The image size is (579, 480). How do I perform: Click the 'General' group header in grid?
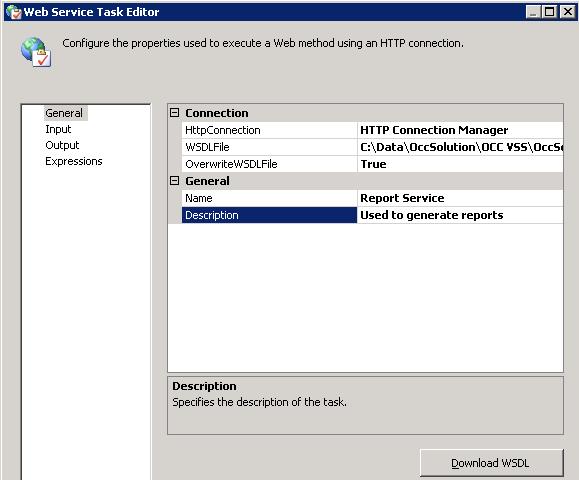click(207, 181)
